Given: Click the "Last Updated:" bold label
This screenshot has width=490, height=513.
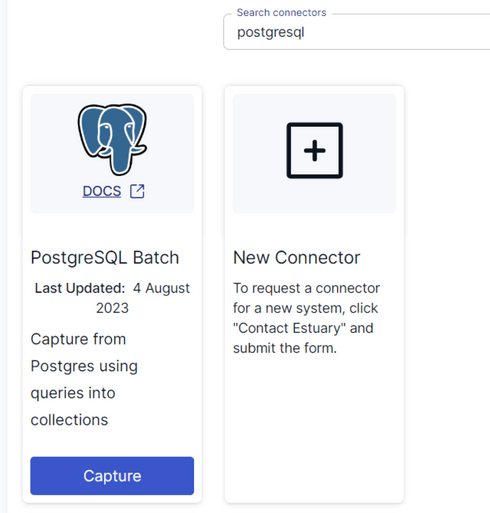Looking at the screenshot, I should 80,288.
